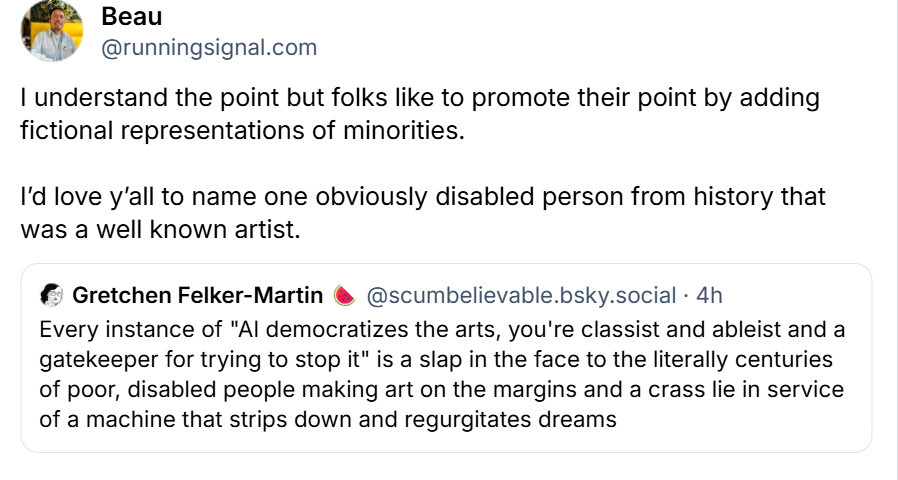
Task: Click the watermelon emoji beside Gretchen's name
Action: click(344, 295)
